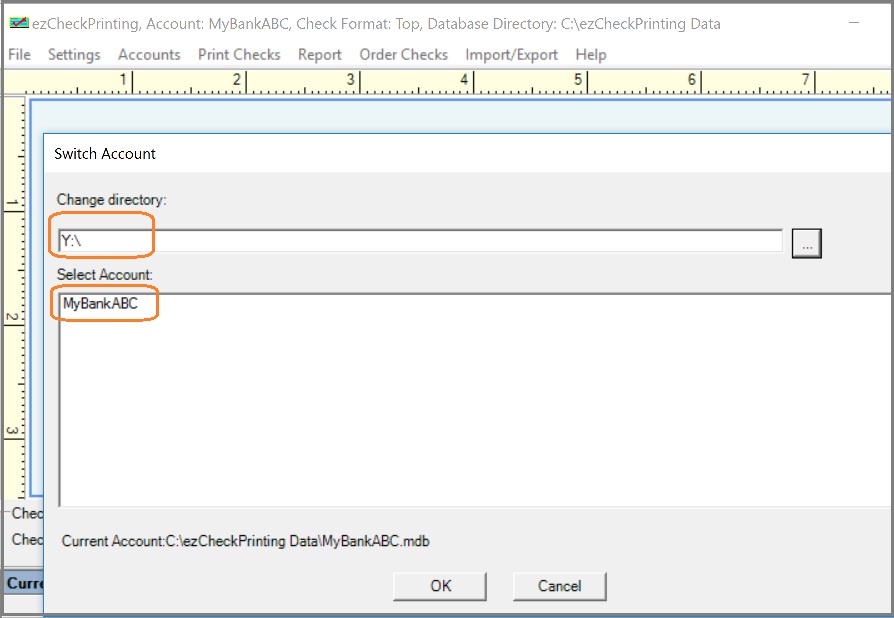Screen dimensions: 894x618
Task: Open the File menu
Action: point(19,55)
